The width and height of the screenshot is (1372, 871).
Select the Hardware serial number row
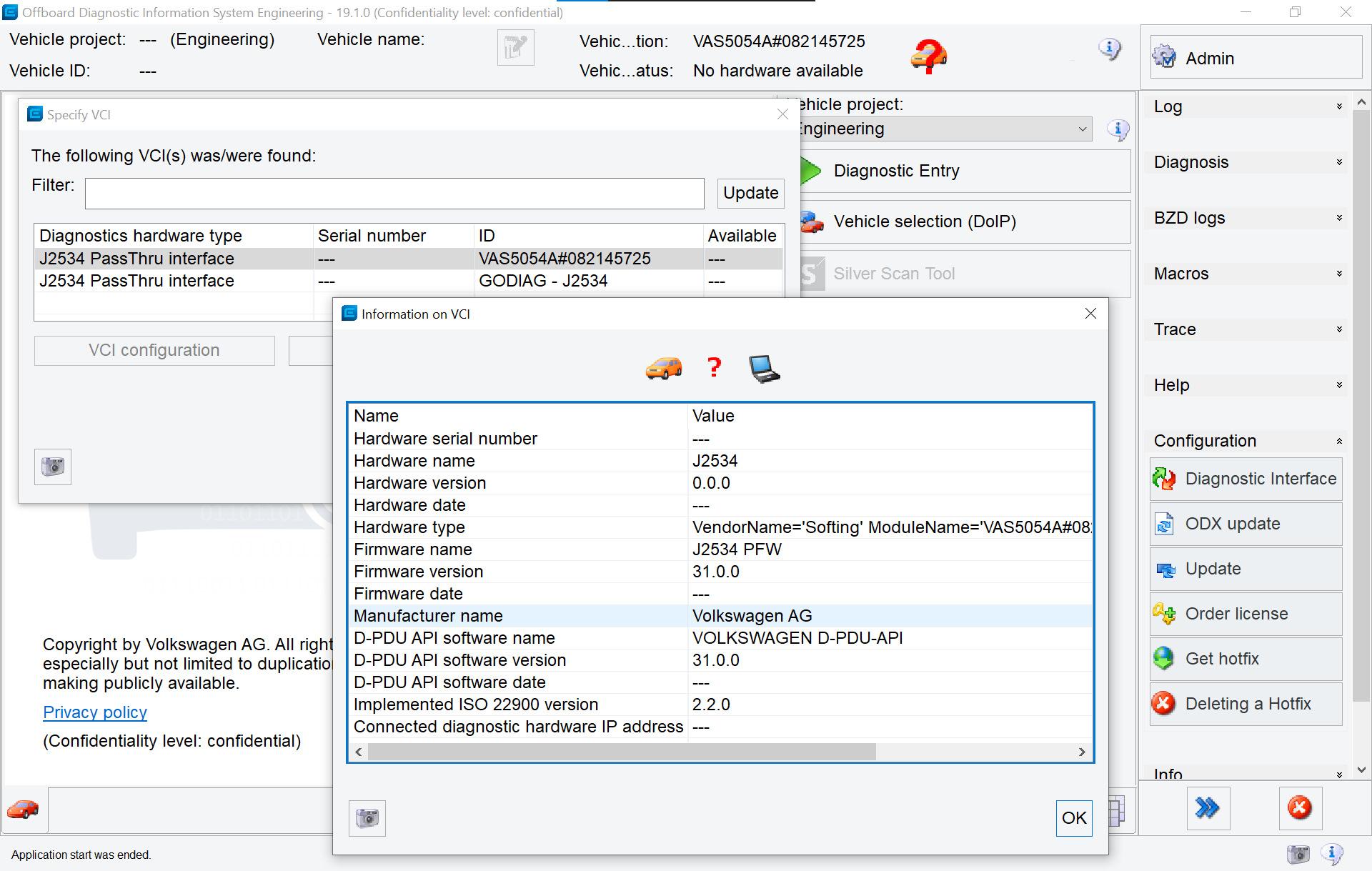click(x=720, y=439)
